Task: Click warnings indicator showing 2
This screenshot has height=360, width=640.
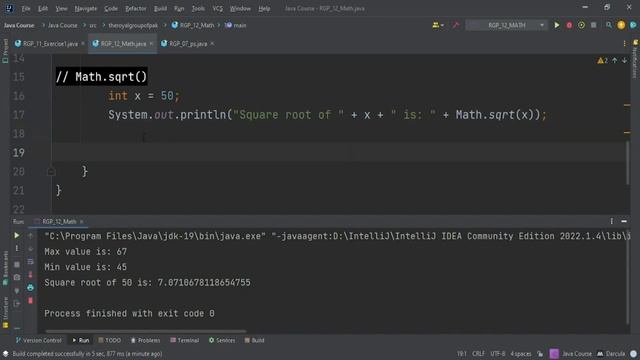Action: point(602,61)
